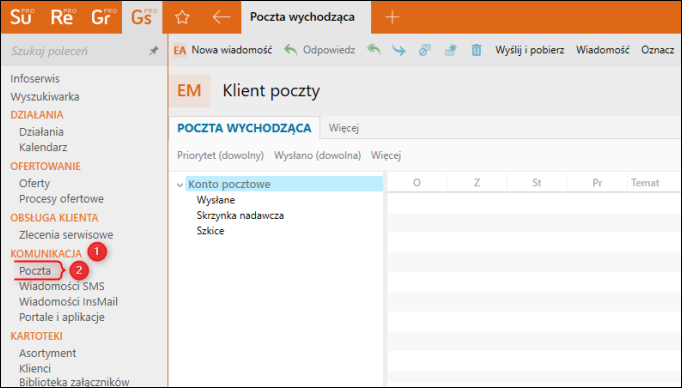Click the envelope with star icon
Screen dimensions: 682x388
[450, 50]
